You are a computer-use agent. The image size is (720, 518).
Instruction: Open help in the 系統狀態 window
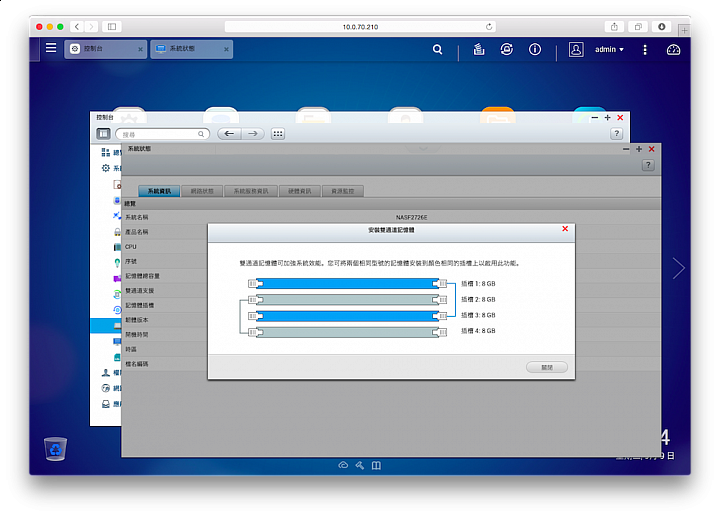point(648,165)
